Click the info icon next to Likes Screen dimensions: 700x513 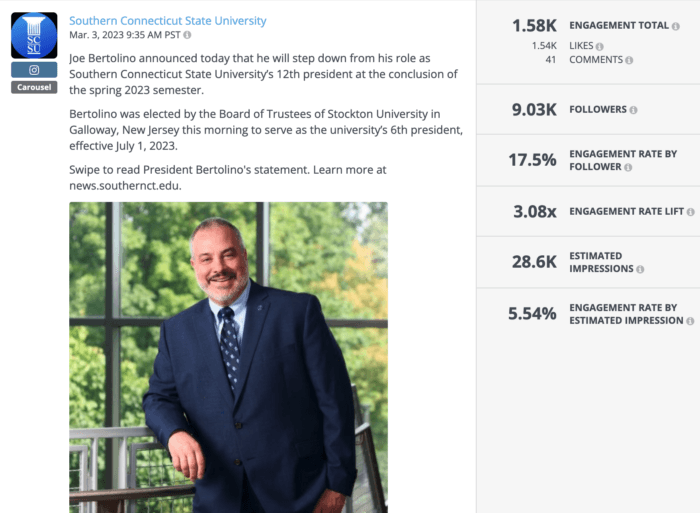(600, 46)
